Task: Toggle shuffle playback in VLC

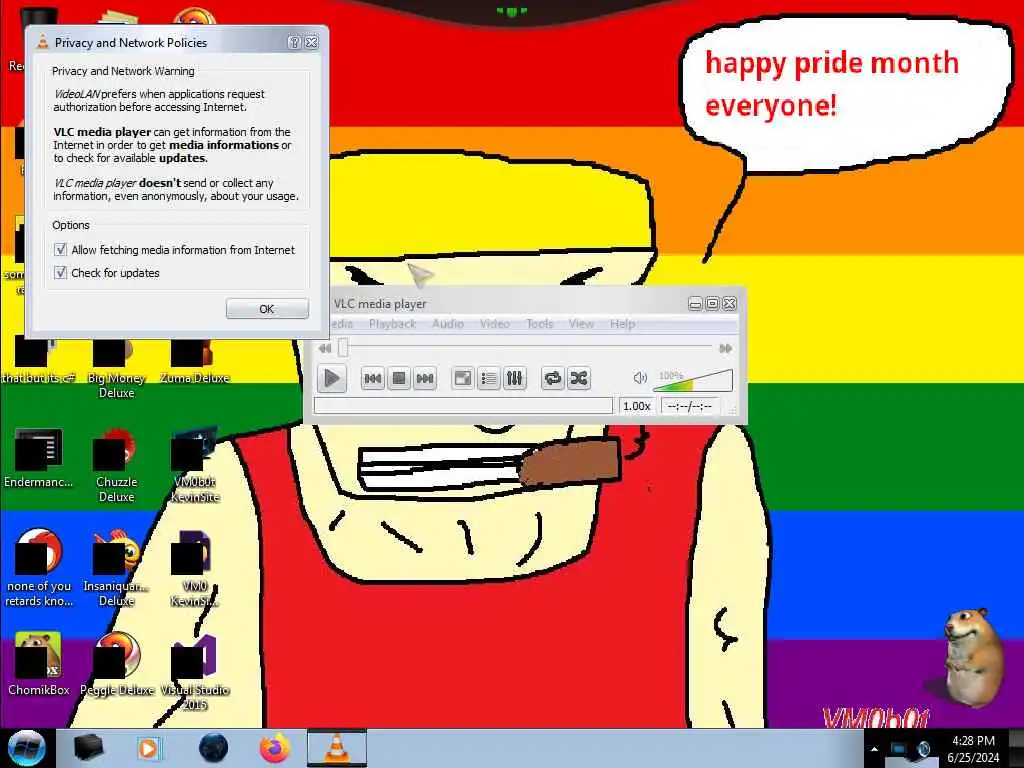Action: click(579, 378)
